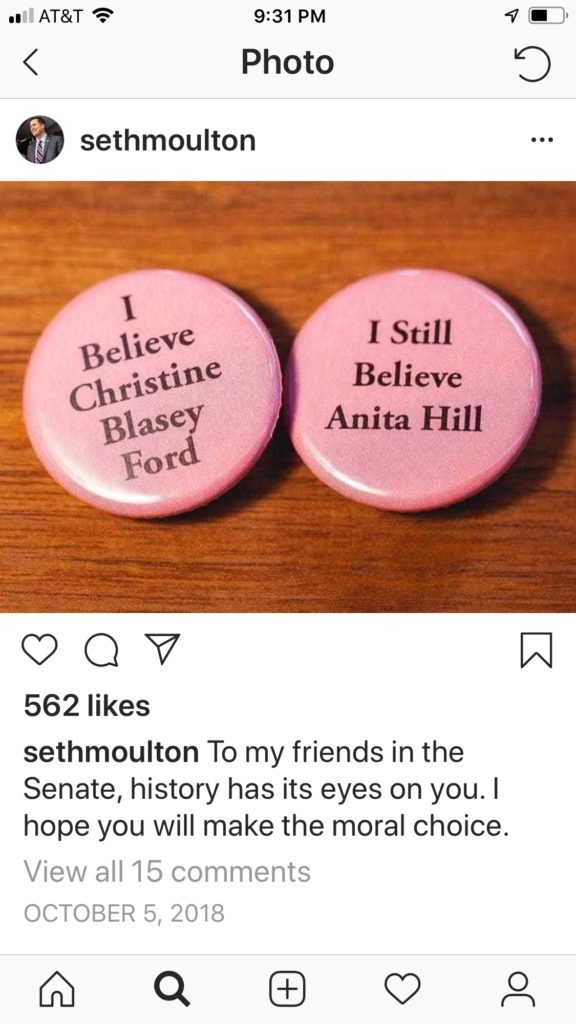Share post via paper plane icon
Image resolution: width=576 pixels, height=1024 pixels.
[x=161, y=650]
